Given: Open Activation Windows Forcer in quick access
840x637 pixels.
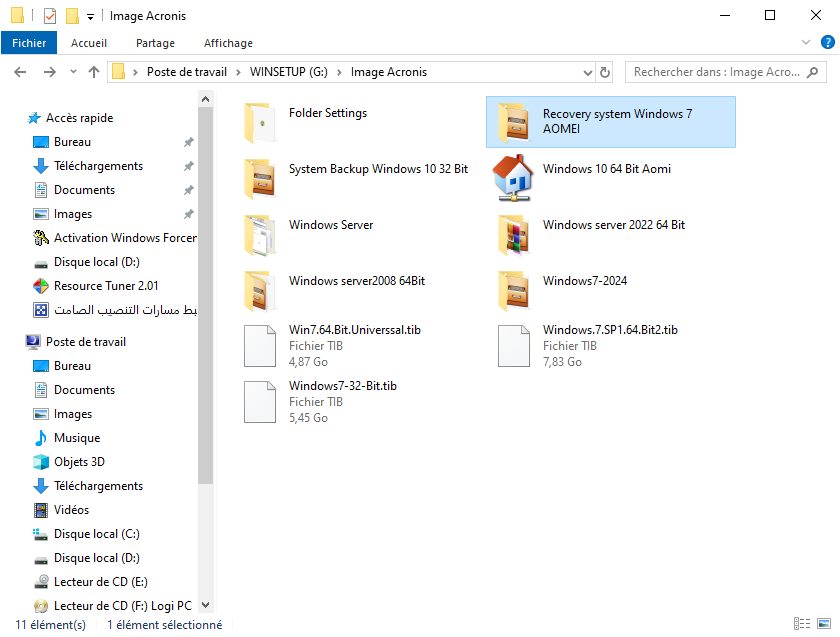Looking at the screenshot, I should tap(125, 238).
